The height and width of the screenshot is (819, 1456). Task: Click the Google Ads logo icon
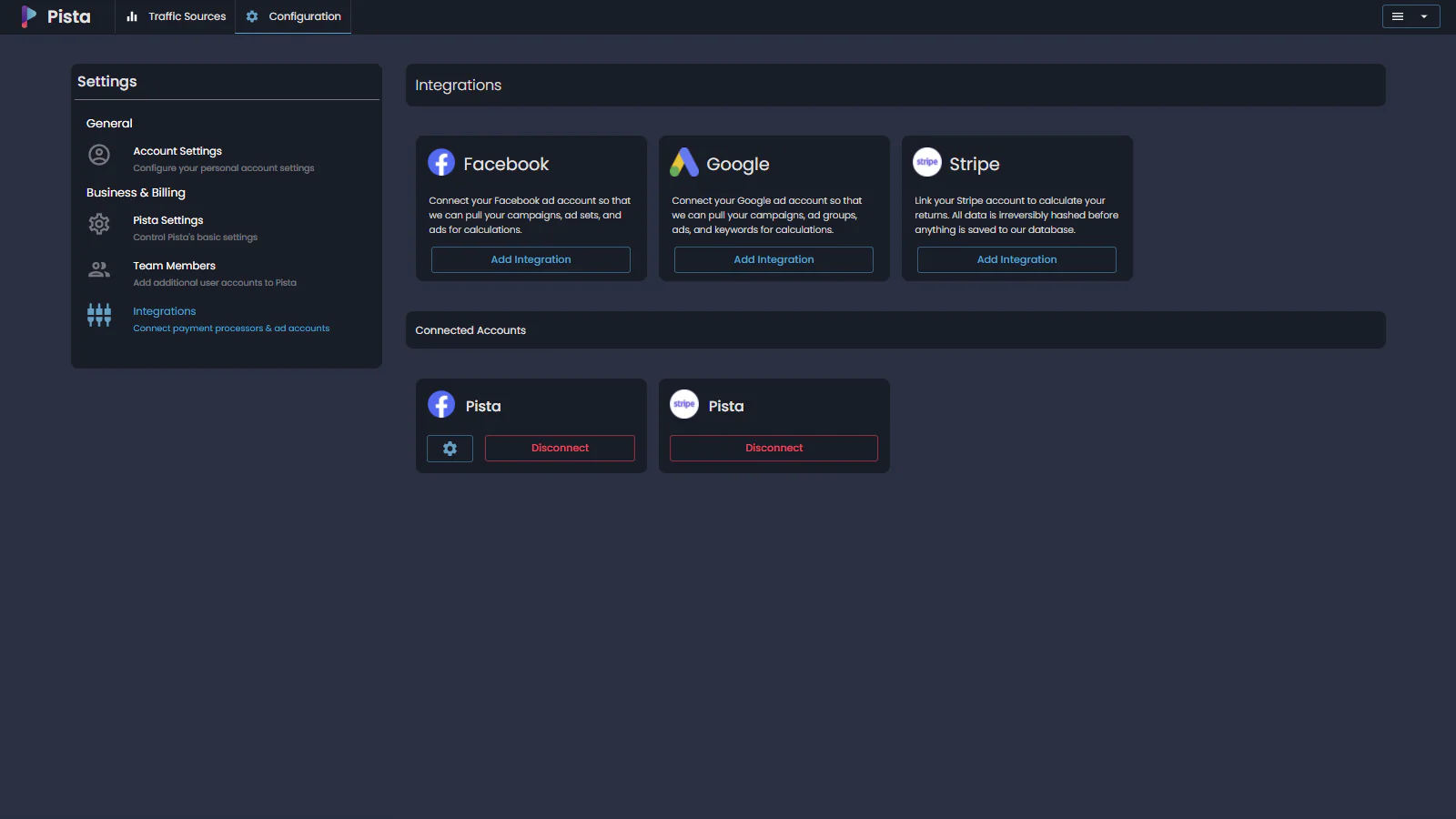pyautogui.click(x=684, y=162)
